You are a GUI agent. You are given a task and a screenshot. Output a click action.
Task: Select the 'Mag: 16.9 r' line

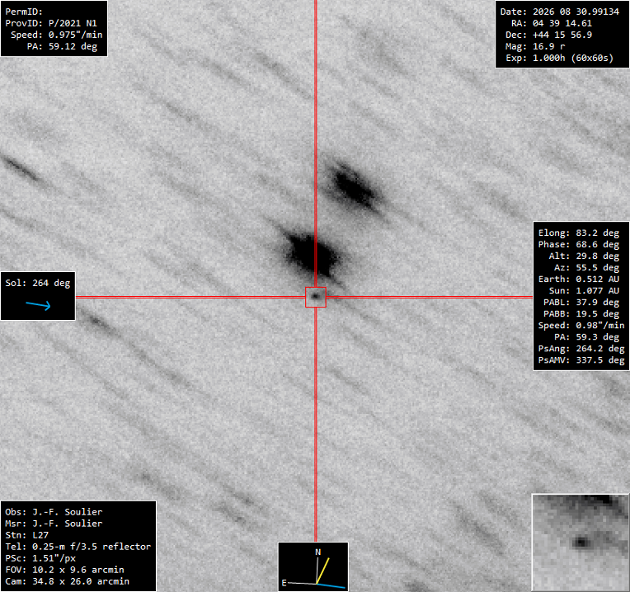coord(535,47)
